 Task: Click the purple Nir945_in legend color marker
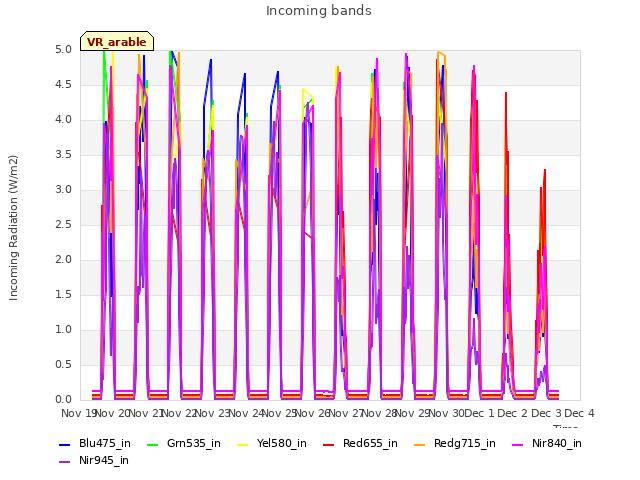point(64,462)
